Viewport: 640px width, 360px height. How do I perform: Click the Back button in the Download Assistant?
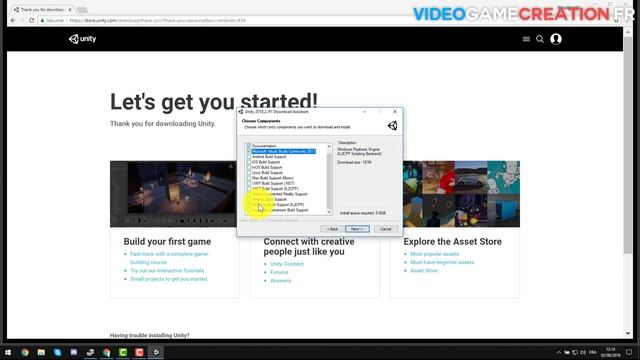[x=332, y=229]
